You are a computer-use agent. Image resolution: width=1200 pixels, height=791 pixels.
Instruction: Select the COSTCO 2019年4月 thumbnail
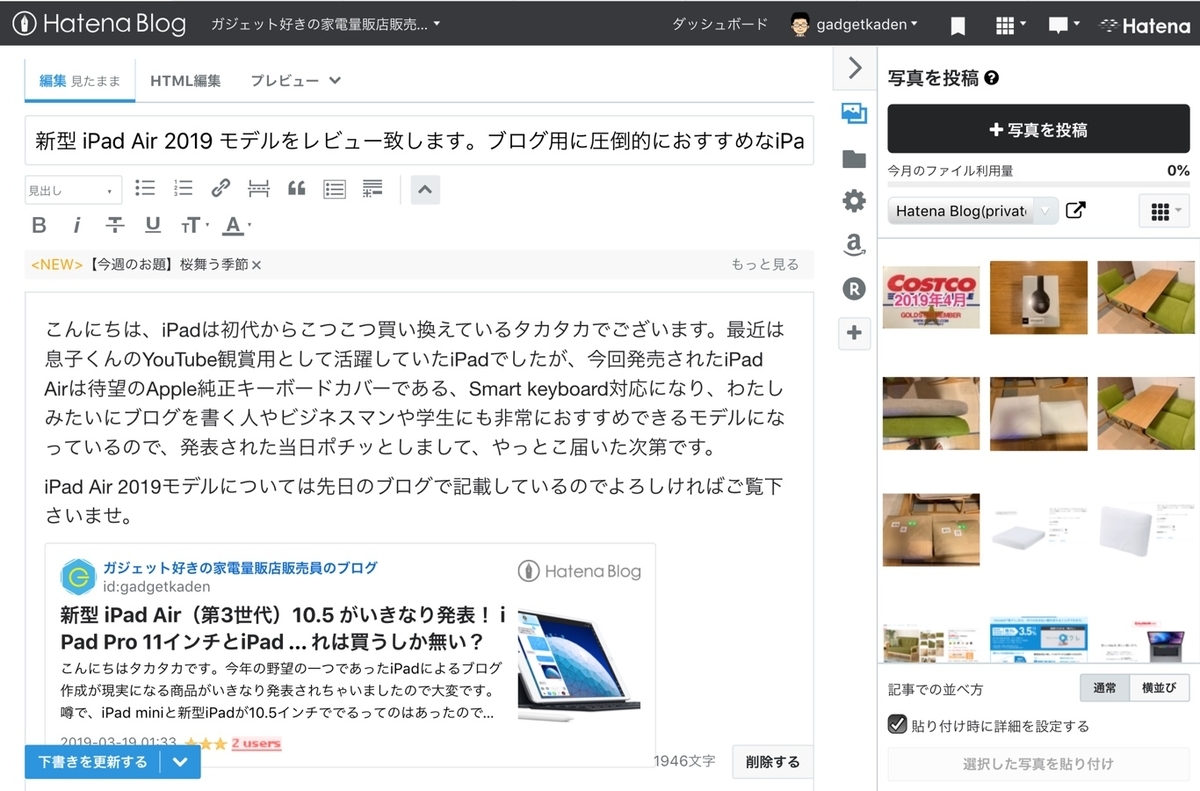point(931,297)
